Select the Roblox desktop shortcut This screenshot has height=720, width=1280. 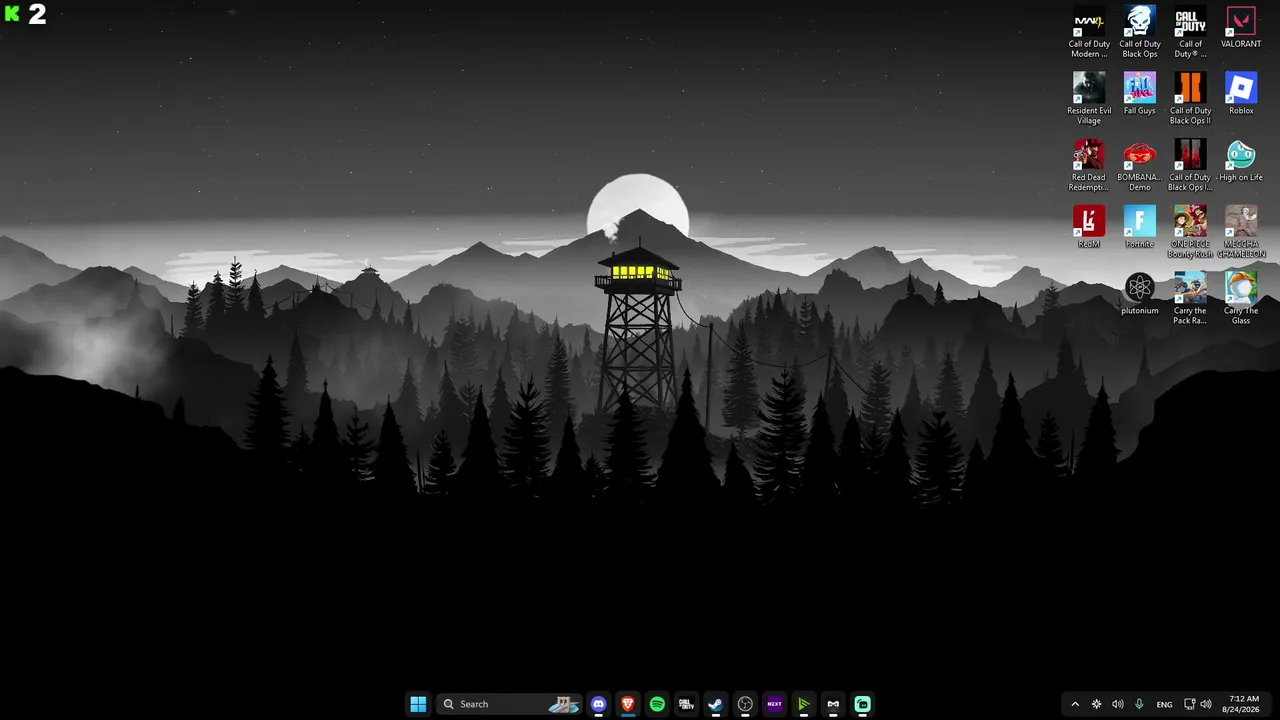pyautogui.click(x=1241, y=94)
